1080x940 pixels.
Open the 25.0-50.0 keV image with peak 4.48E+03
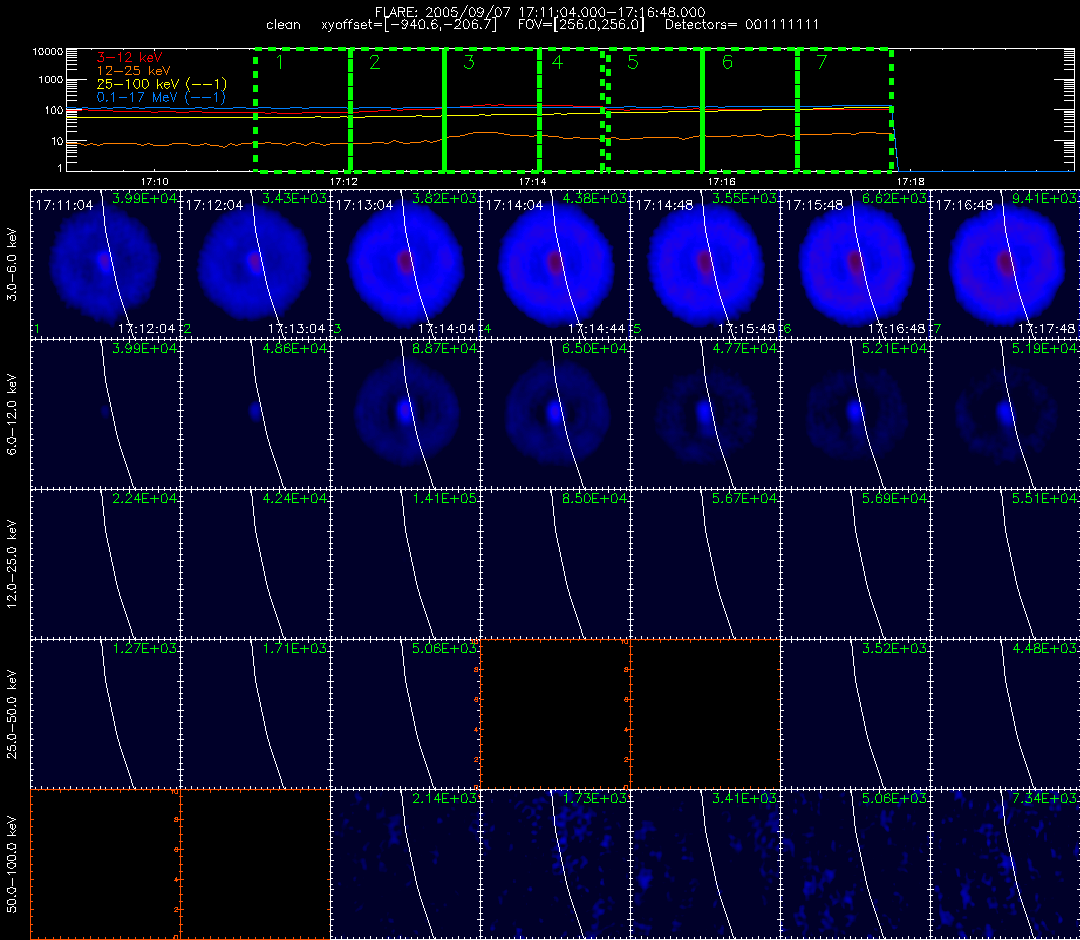tap(1006, 713)
